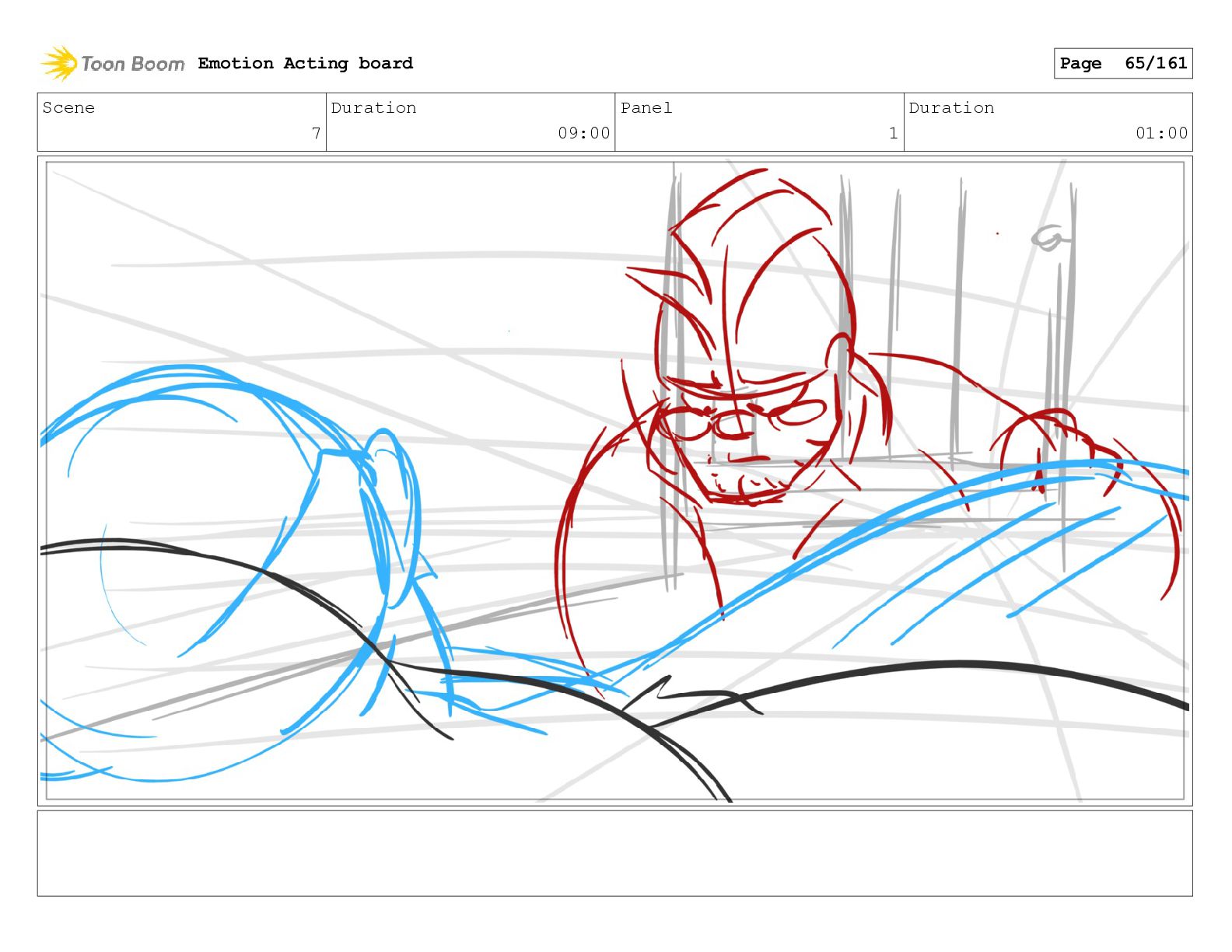
Task: Click the Toon Boom logo
Action: (113, 63)
